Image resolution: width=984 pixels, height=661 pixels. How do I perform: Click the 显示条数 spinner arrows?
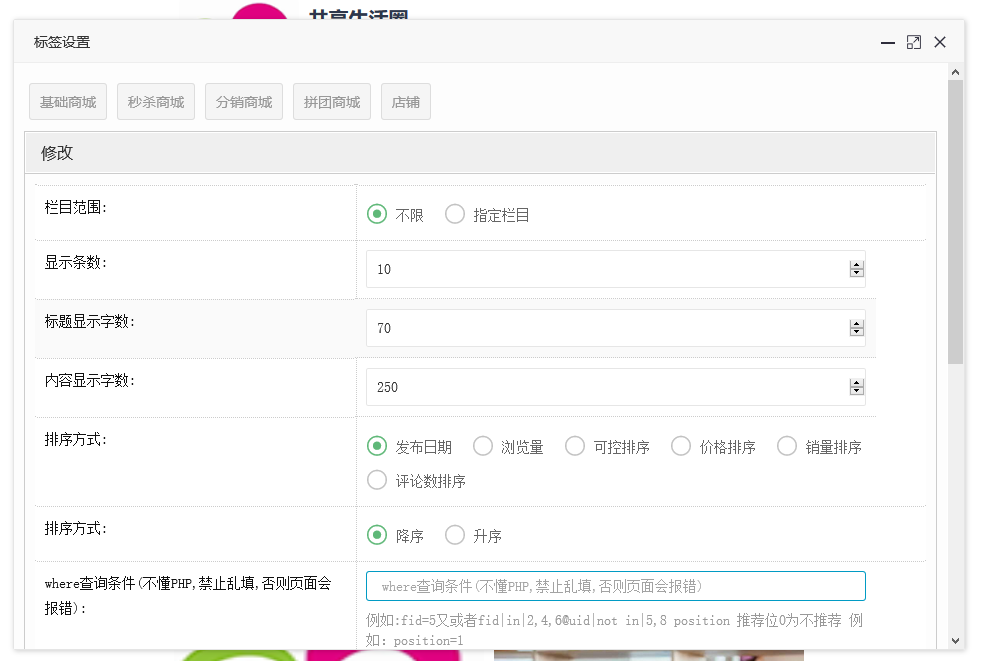[x=856, y=269]
